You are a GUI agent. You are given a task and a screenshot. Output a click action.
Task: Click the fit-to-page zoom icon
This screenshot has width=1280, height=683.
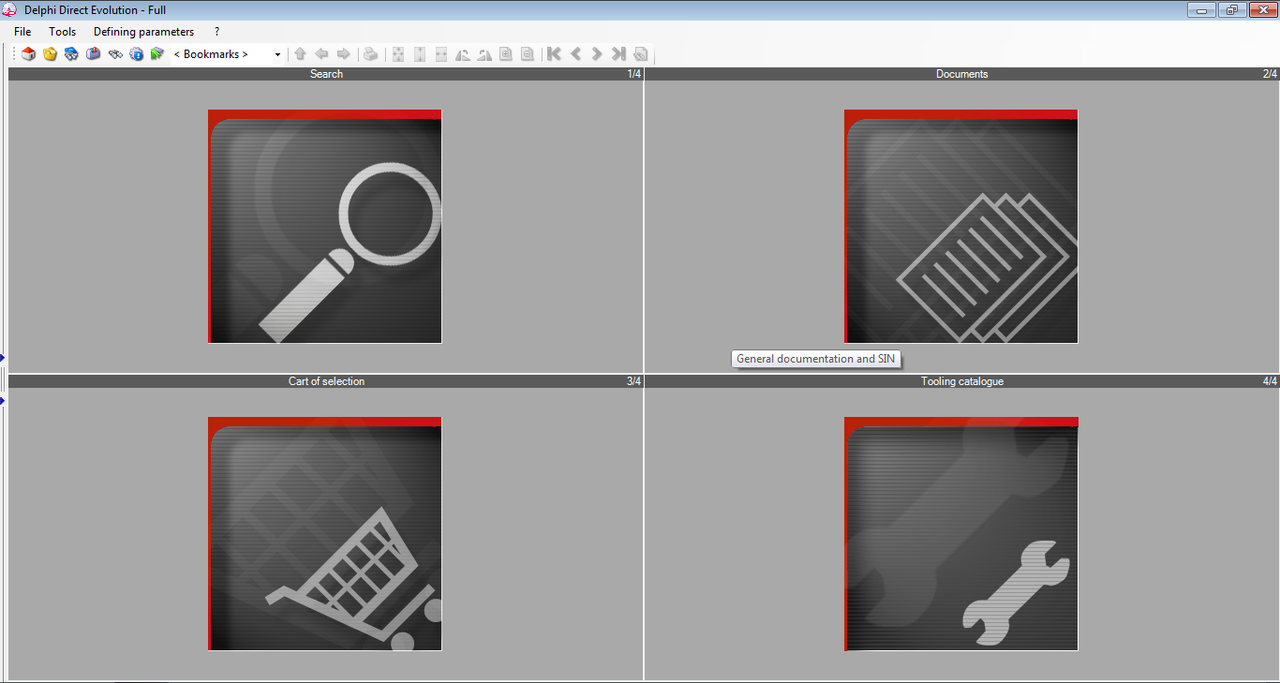(x=398, y=54)
